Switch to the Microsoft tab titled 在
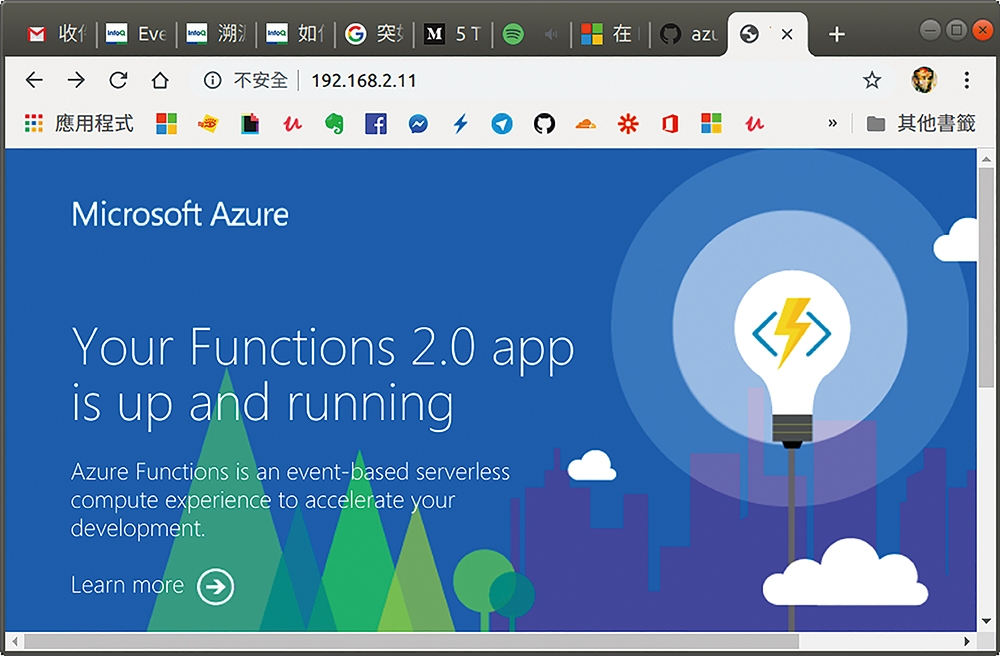The image size is (1000, 656). (611, 34)
